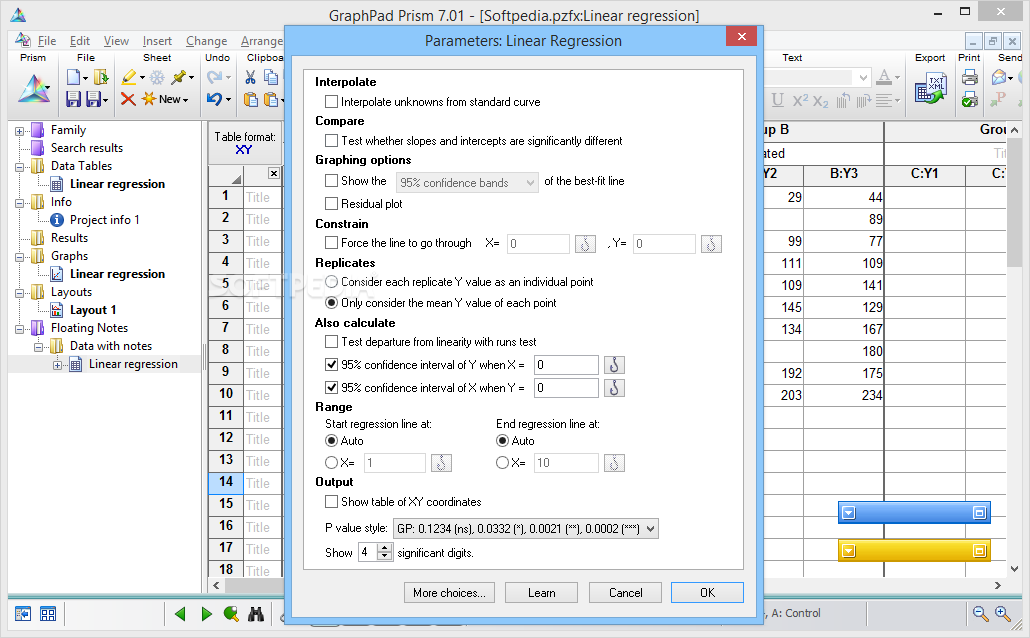Uncheck 95% confidence interval of Y when X
The height and width of the screenshot is (638, 1030).
tap(332, 365)
